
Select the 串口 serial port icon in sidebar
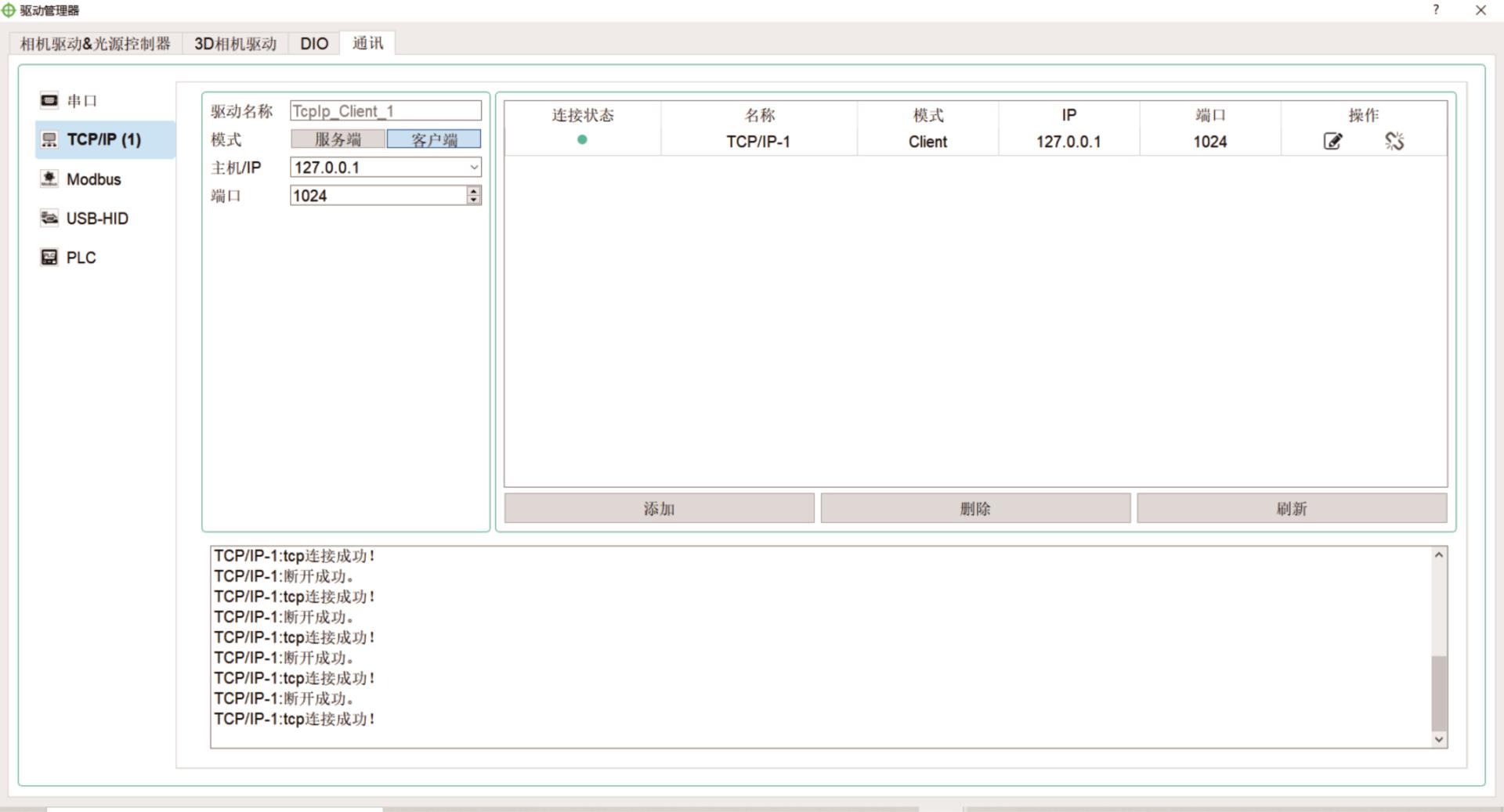49,99
